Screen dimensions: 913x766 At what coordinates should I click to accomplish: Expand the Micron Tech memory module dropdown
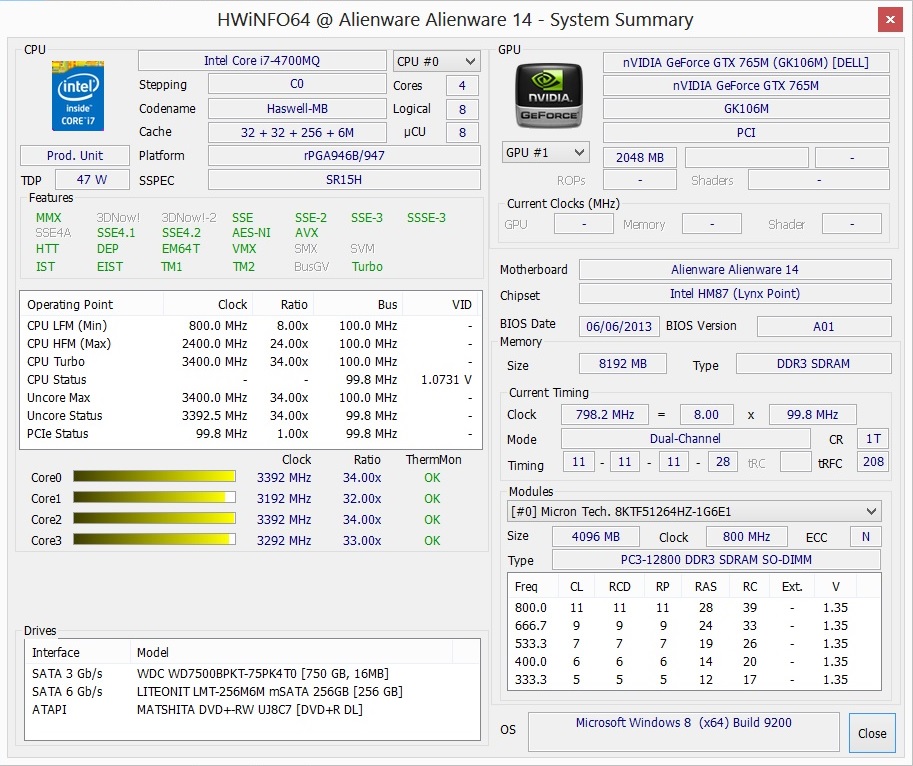[694, 512]
